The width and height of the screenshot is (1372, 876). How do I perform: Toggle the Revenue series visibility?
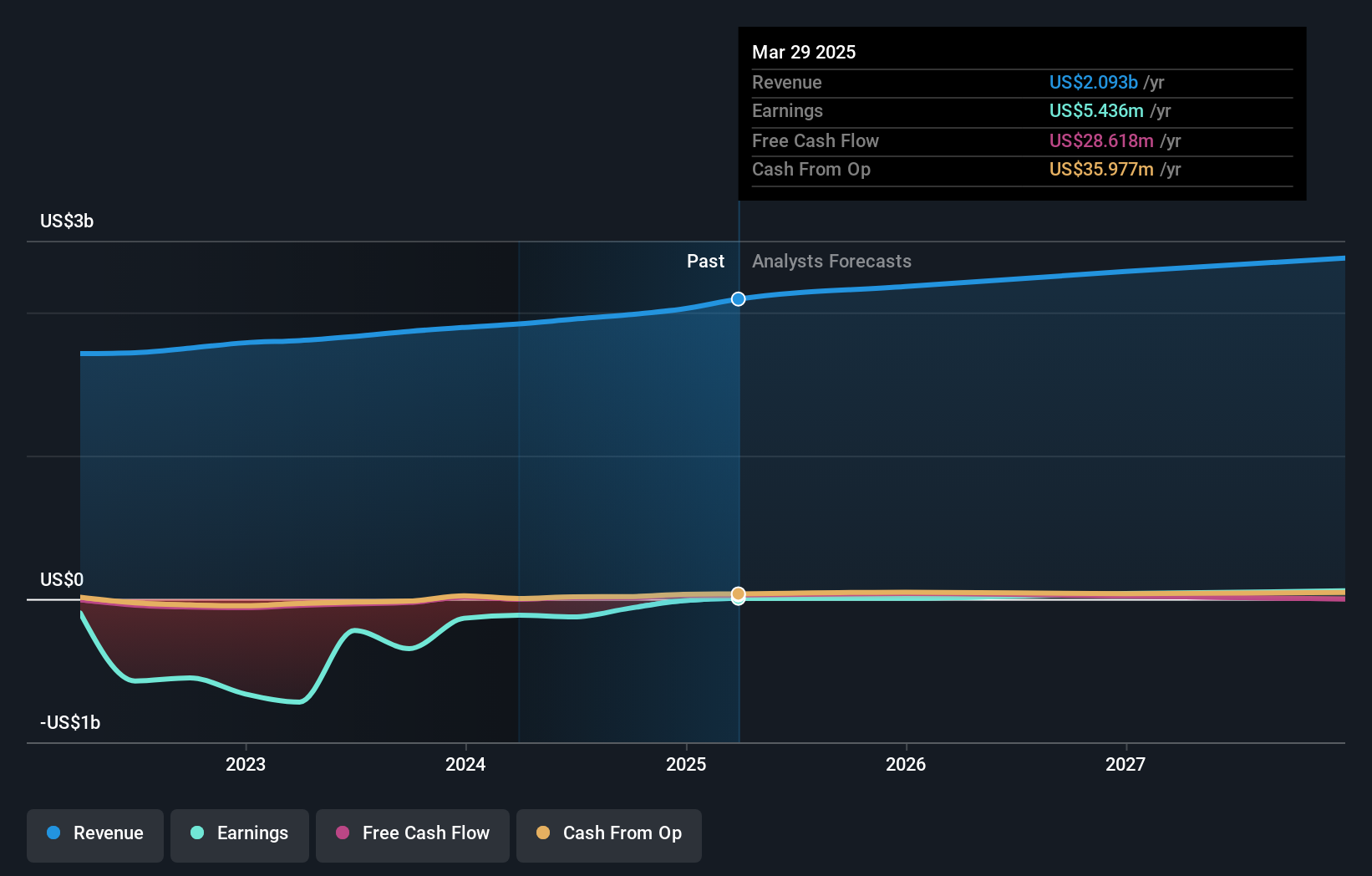click(x=94, y=833)
